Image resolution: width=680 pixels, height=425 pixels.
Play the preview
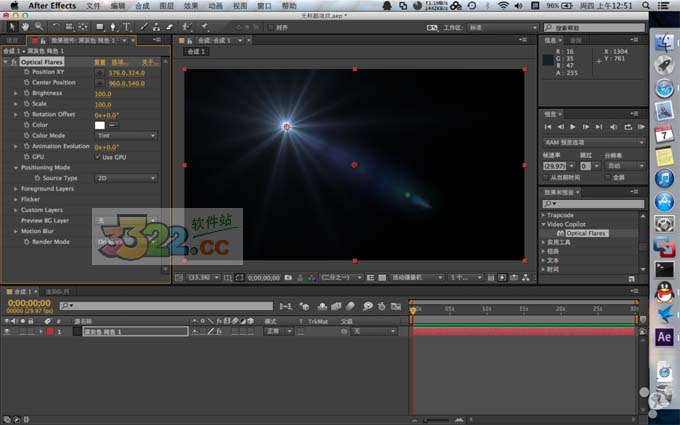[573, 127]
